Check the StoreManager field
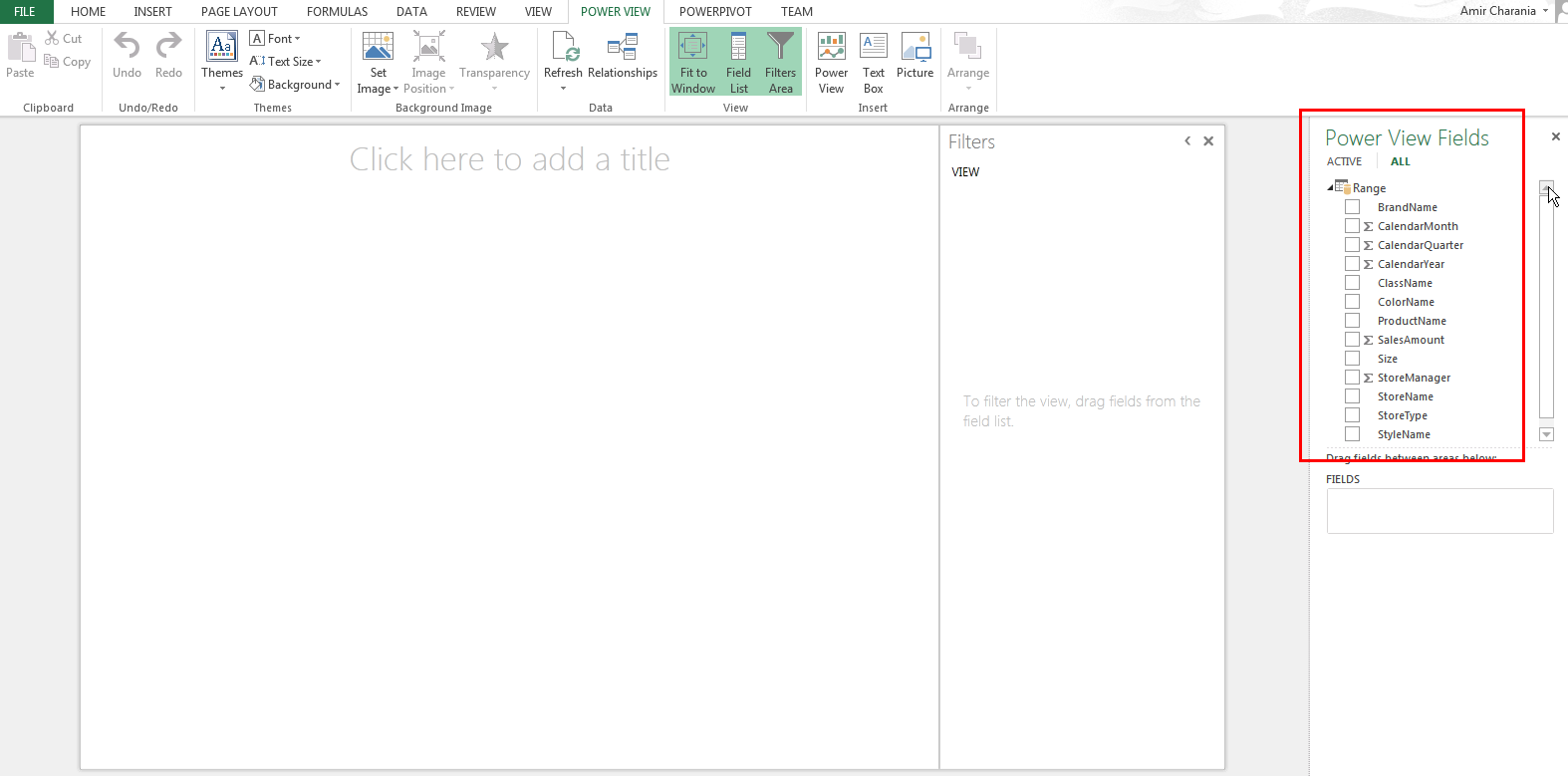The height and width of the screenshot is (776, 1568). (1352, 378)
